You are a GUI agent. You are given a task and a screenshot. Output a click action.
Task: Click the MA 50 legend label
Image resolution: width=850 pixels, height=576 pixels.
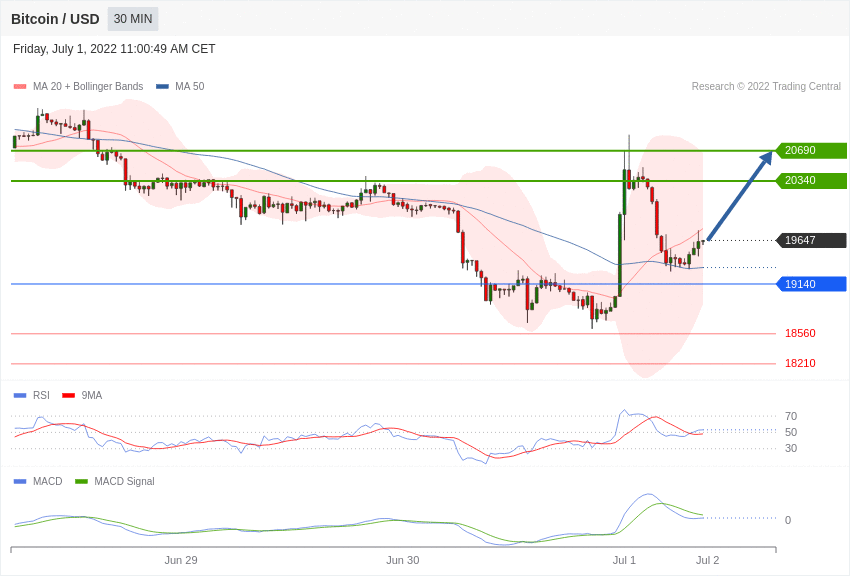coord(189,86)
